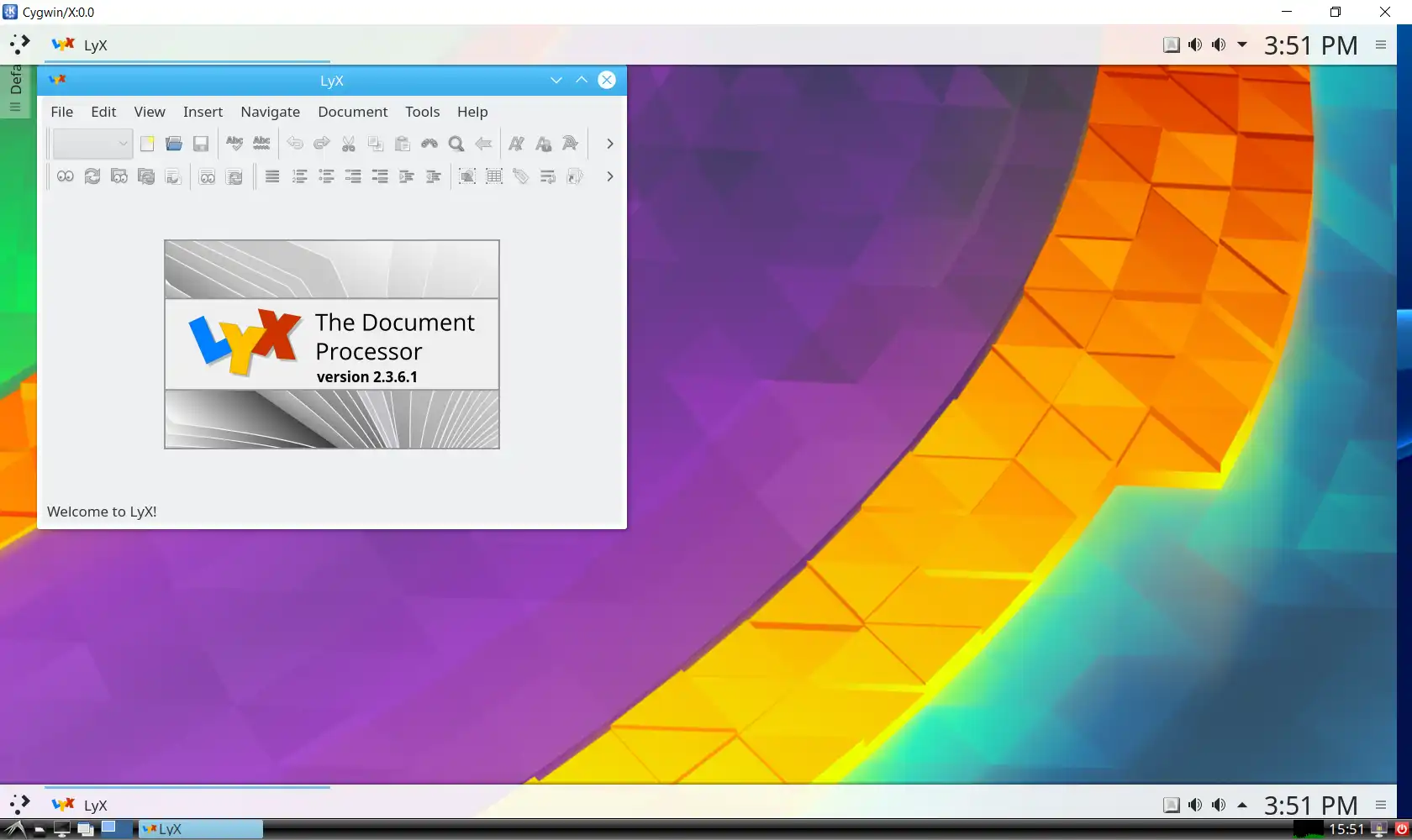Click the View master document icon

[119, 176]
